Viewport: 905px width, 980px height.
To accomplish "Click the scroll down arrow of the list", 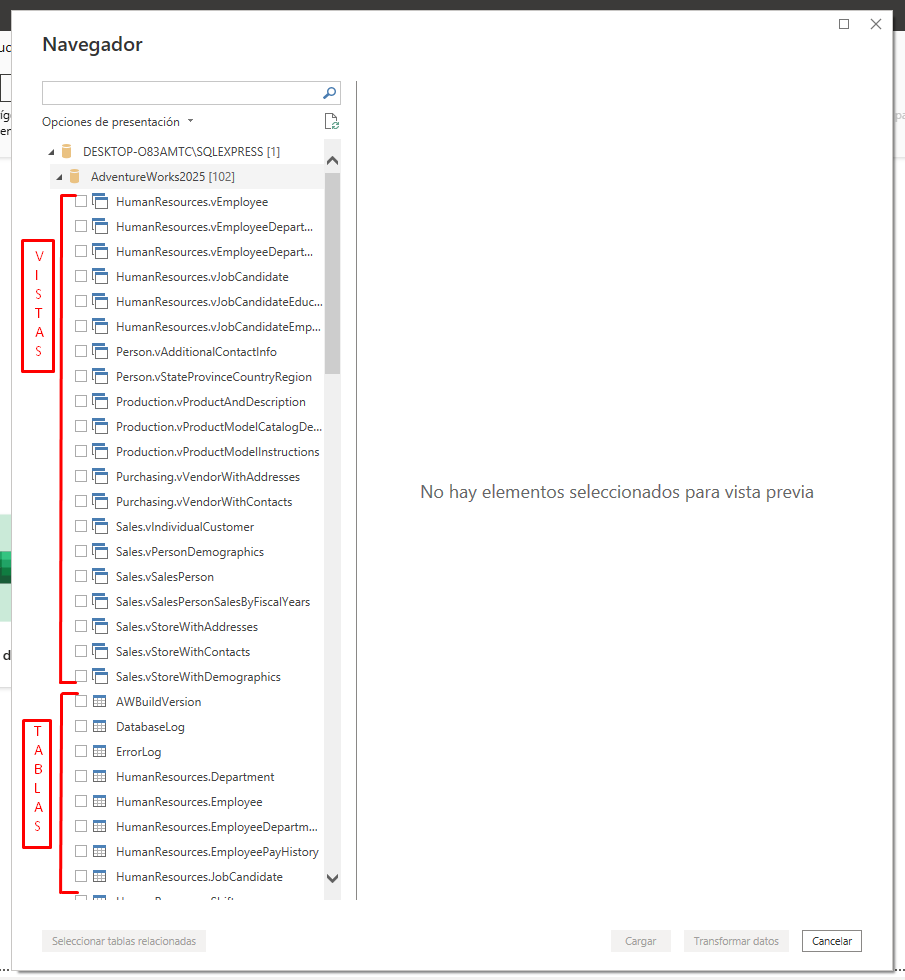I will 332,878.
